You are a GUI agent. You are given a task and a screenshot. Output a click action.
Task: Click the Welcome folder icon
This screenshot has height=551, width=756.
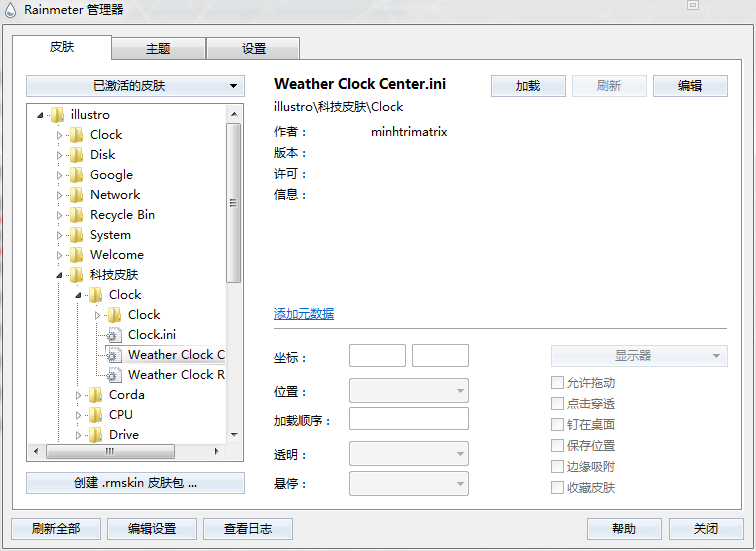(x=76, y=255)
